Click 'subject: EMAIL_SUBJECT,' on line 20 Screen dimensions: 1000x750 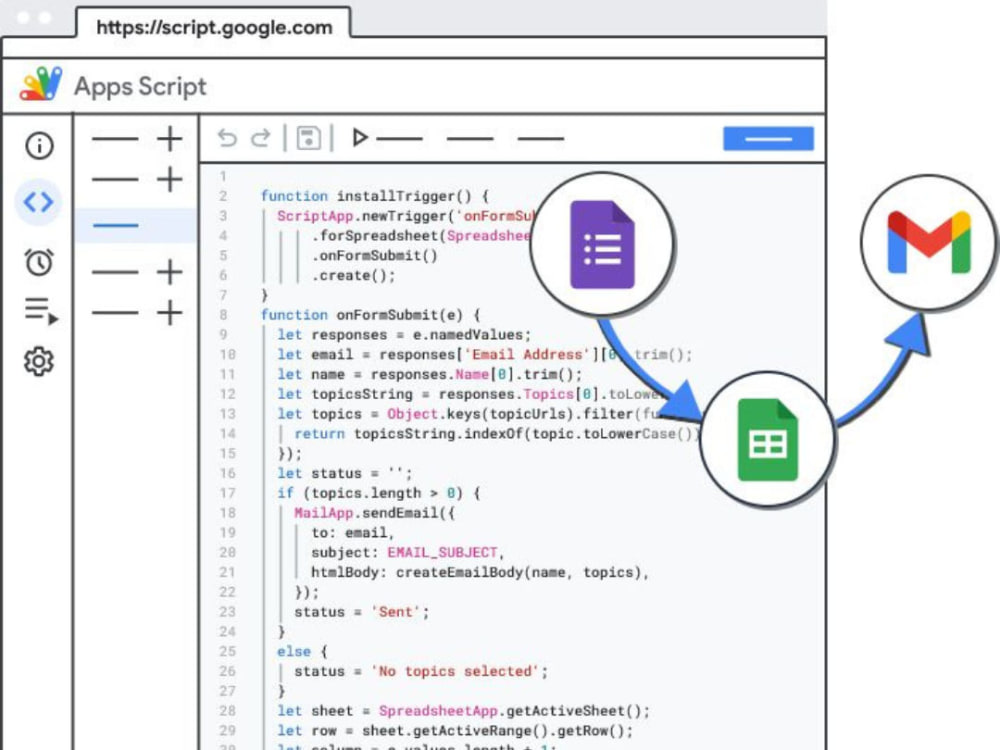[x=408, y=552]
